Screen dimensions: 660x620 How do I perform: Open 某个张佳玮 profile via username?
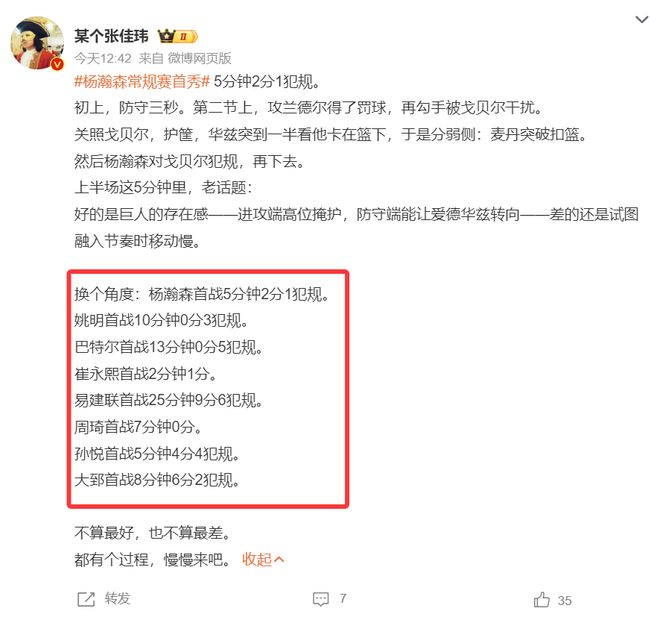(x=112, y=36)
